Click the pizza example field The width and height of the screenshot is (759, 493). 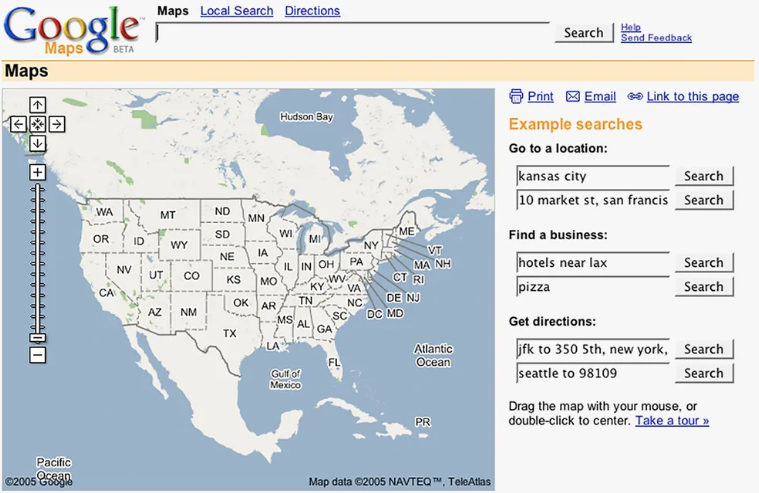(593, 287)
